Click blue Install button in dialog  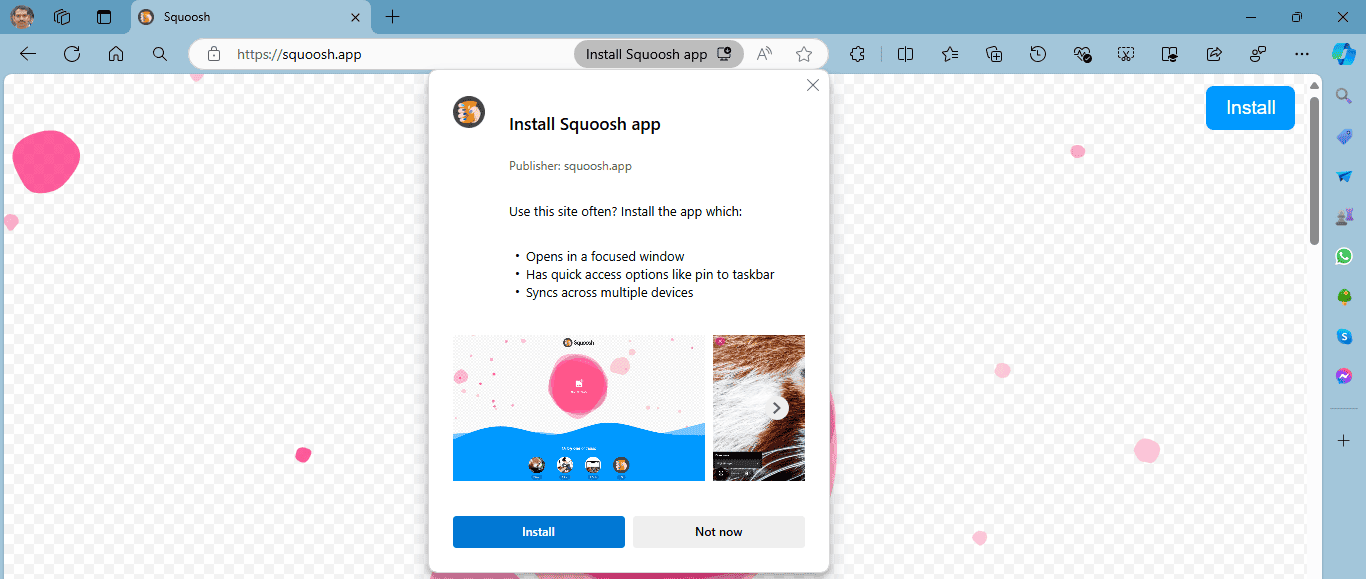[539, 532]
